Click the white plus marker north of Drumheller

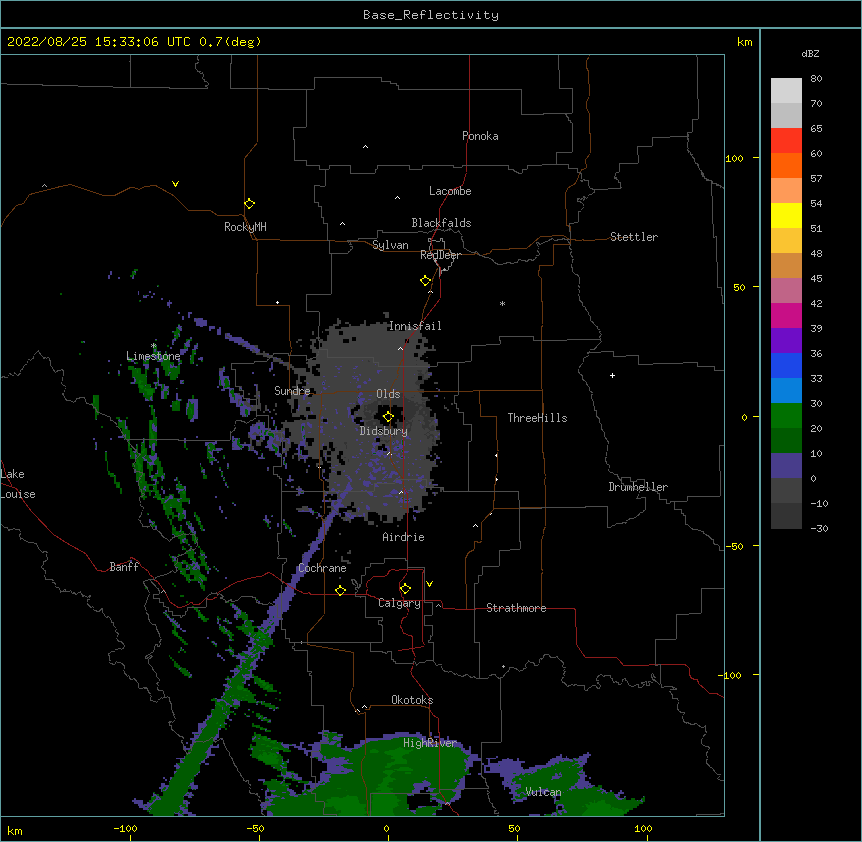tap(612, 375)
